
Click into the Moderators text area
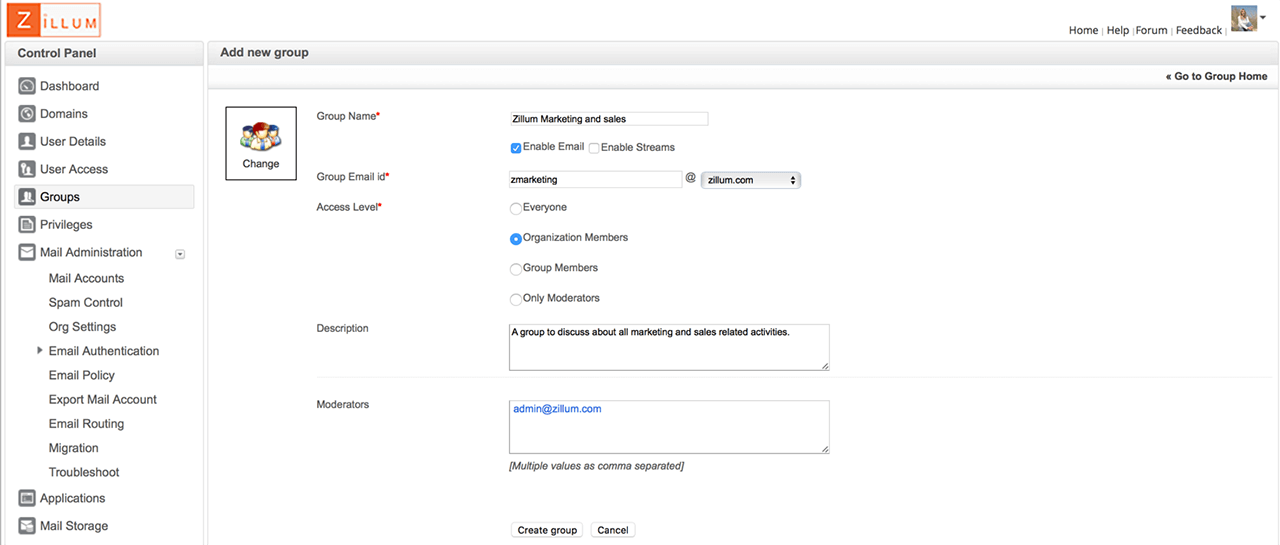(669, 428)
